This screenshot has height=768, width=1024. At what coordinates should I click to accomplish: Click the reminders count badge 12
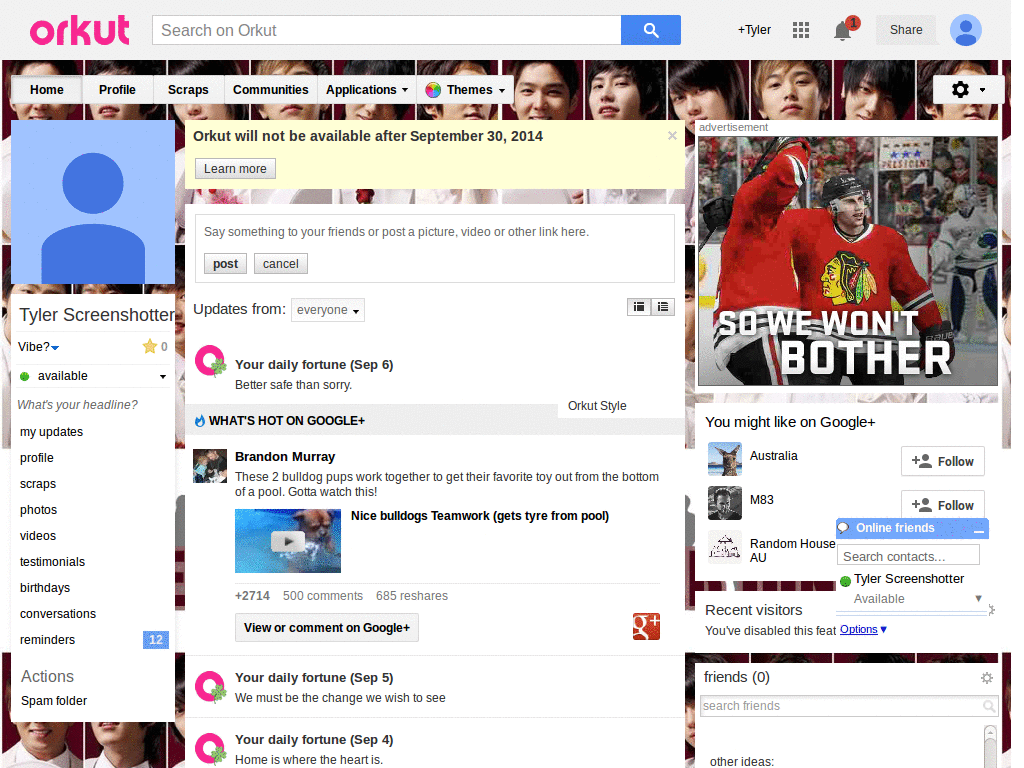pos(155,640)
